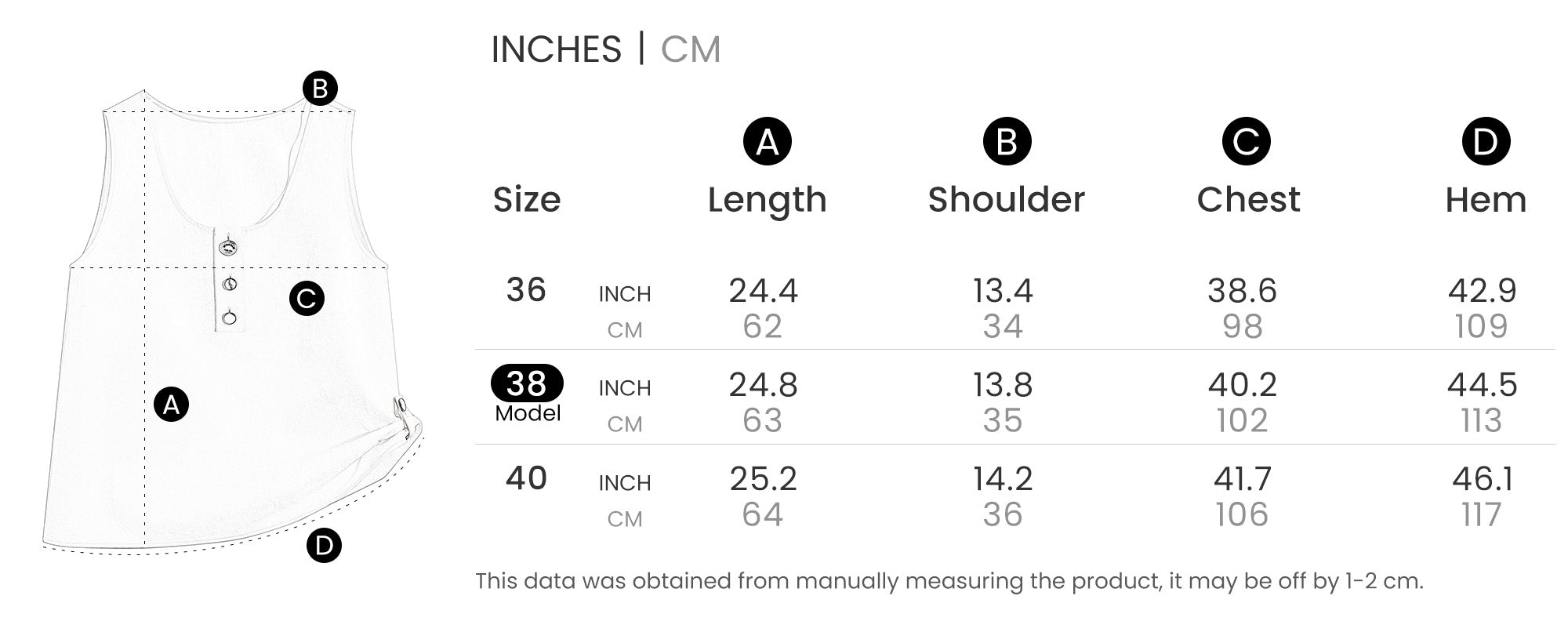Click the D circle above the Hem heading
This screenshot has height=632, width=1568.
1486,142
